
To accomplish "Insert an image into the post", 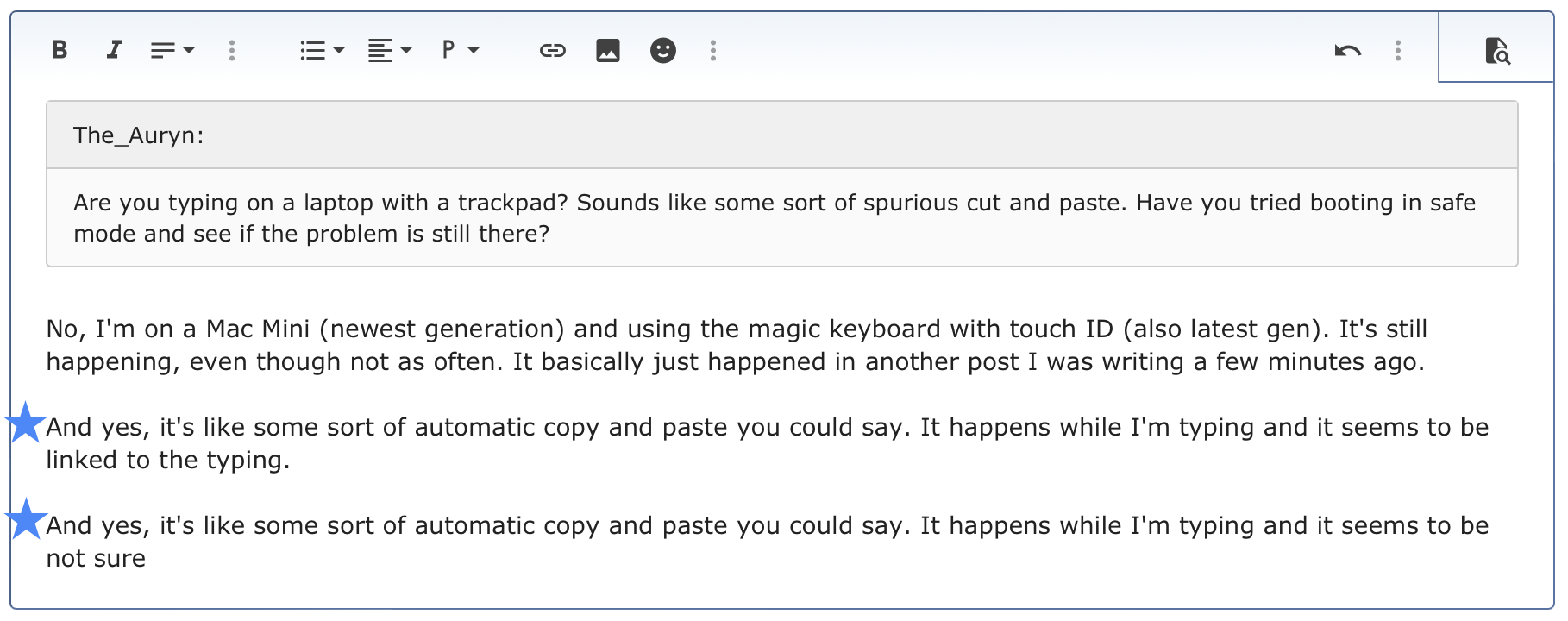I will [x=608, y=50].
